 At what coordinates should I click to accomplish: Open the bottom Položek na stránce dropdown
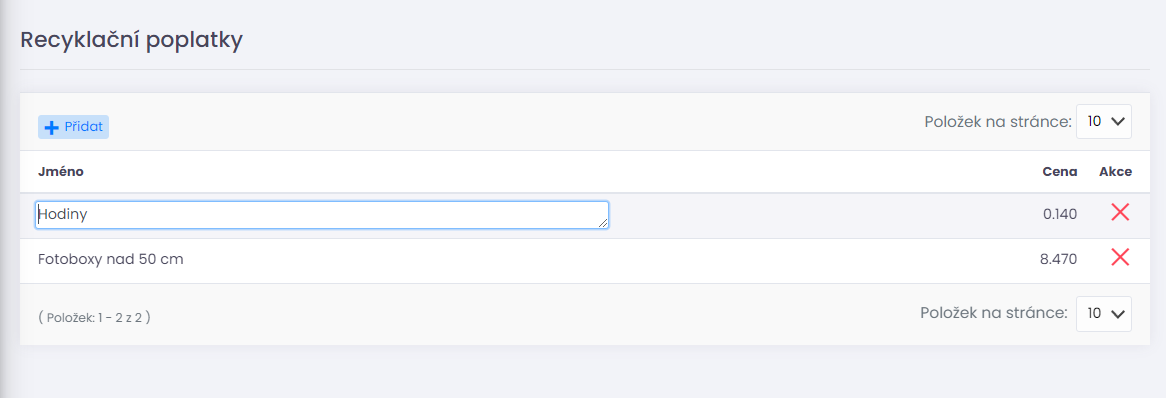click(1104, 314)
